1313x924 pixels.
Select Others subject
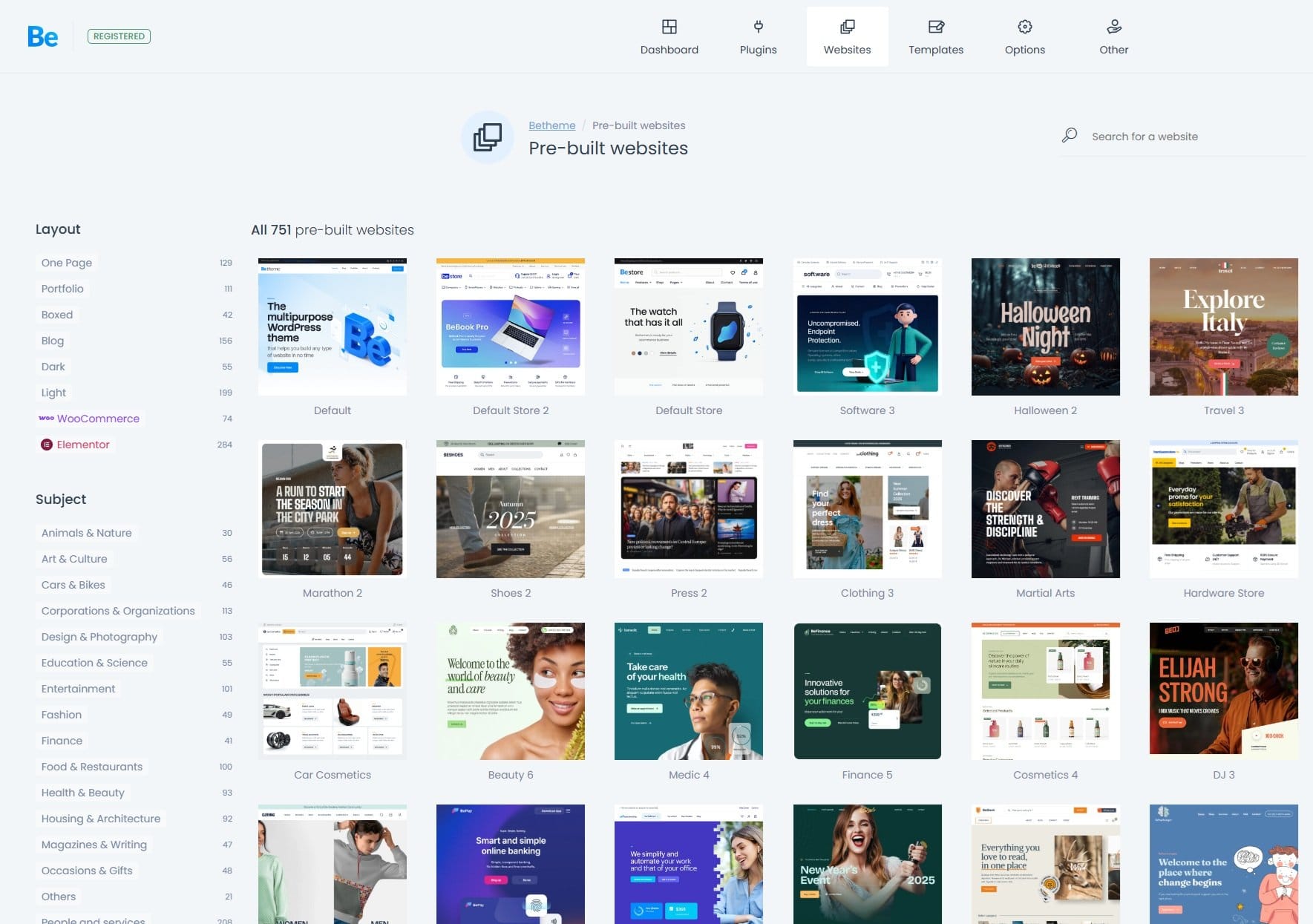(59, 897)
